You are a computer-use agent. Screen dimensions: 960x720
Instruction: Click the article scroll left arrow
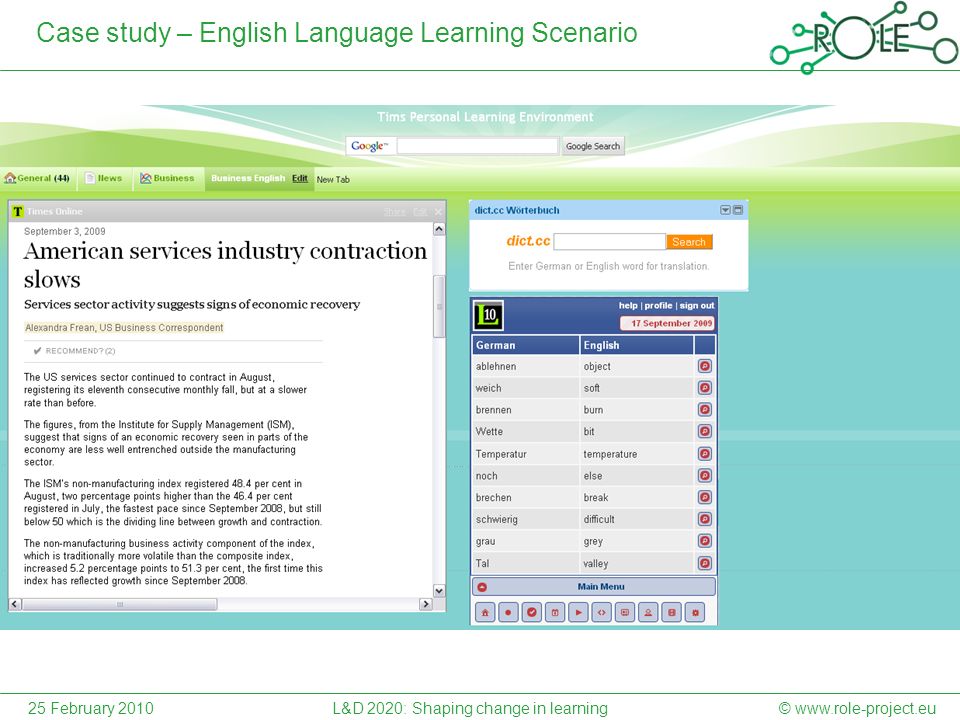click(x=15, y=604)
